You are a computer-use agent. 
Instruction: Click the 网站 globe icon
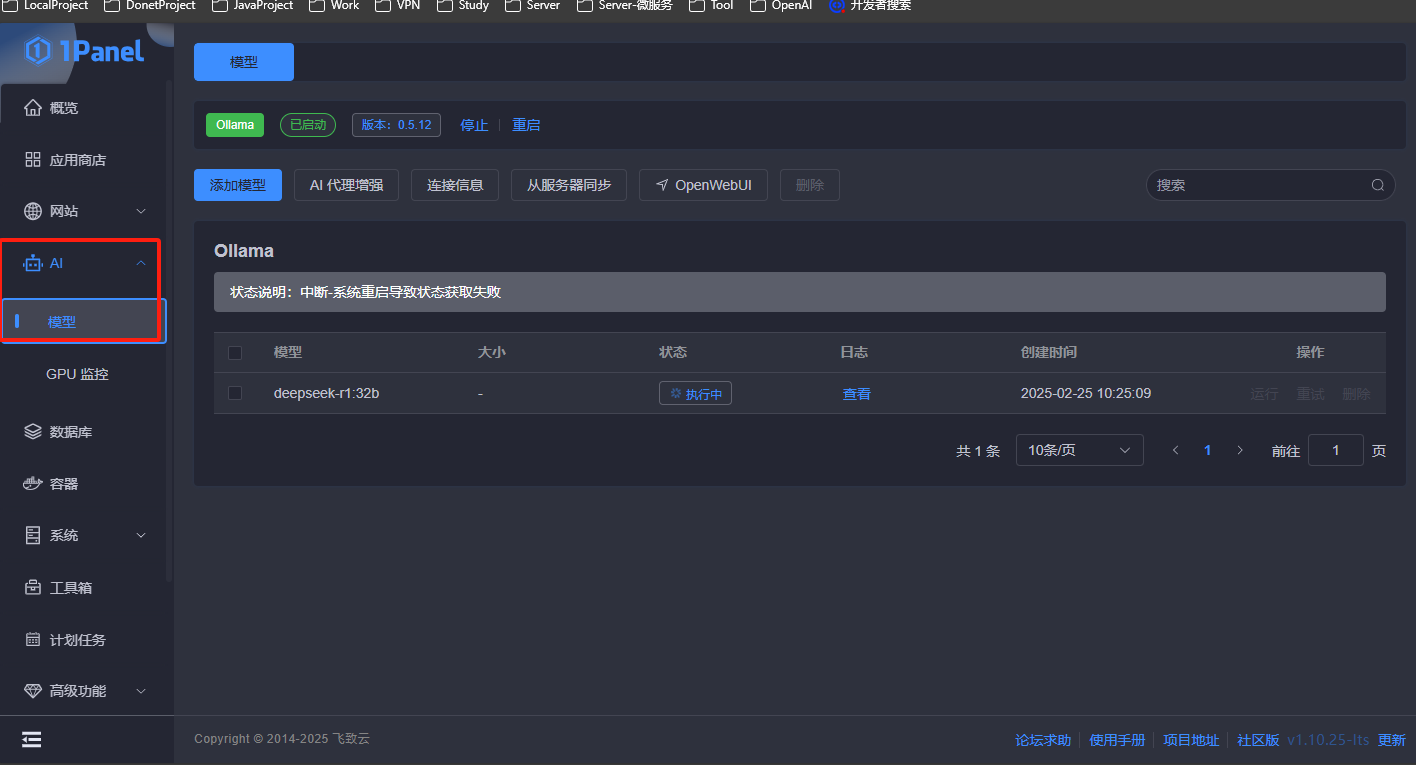33,212
